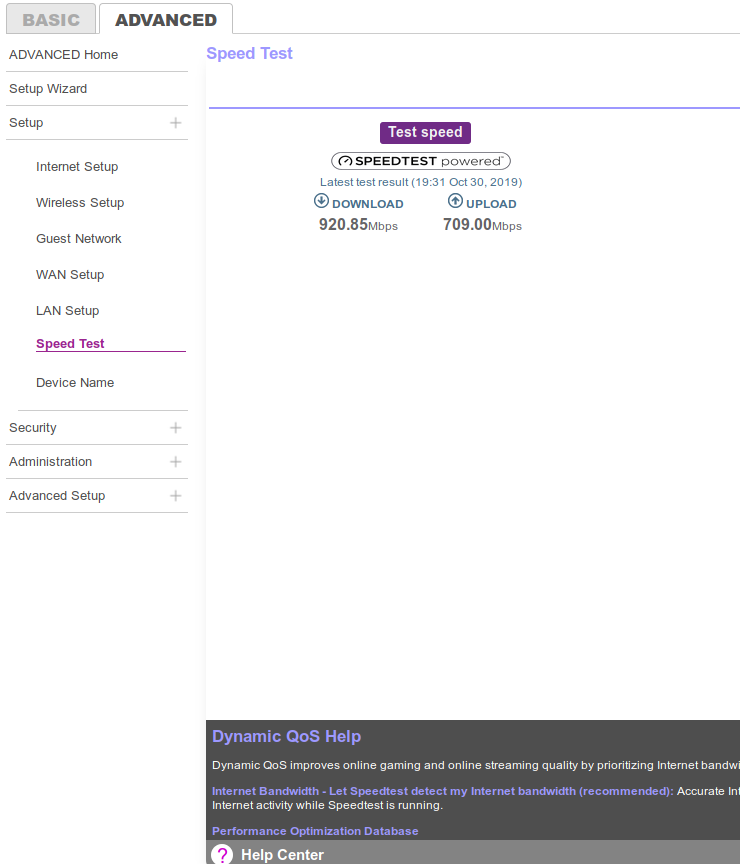Expand the Security section

(x=176, y=428)
